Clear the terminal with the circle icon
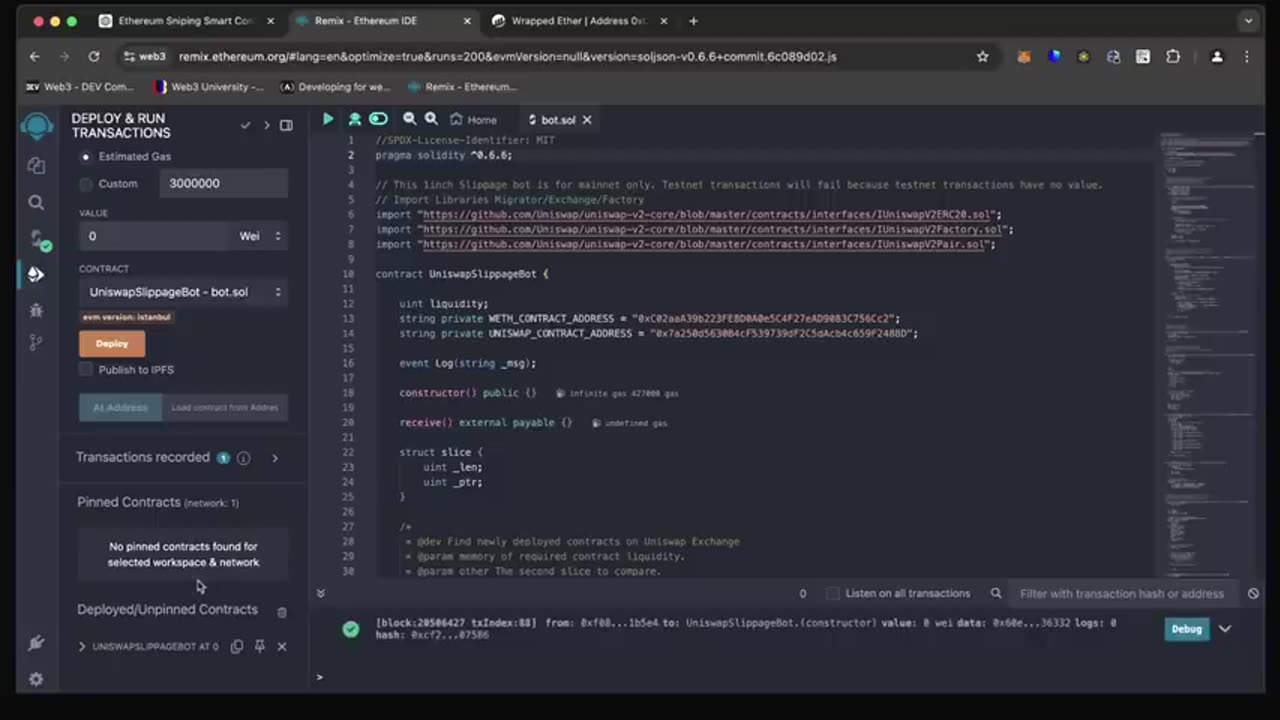1280x720 pixels. click(x=1253, y=593)
